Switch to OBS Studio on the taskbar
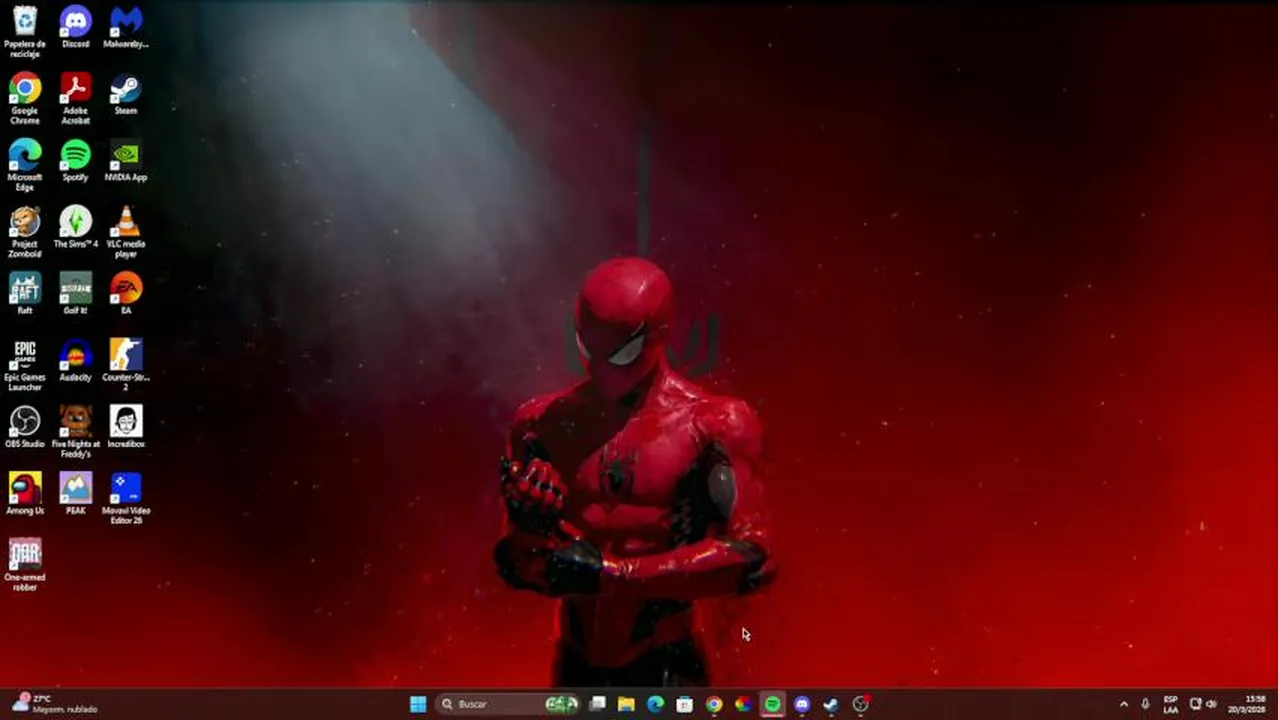1278x720 pixels. pyautogui.click(x=860, y=704)
